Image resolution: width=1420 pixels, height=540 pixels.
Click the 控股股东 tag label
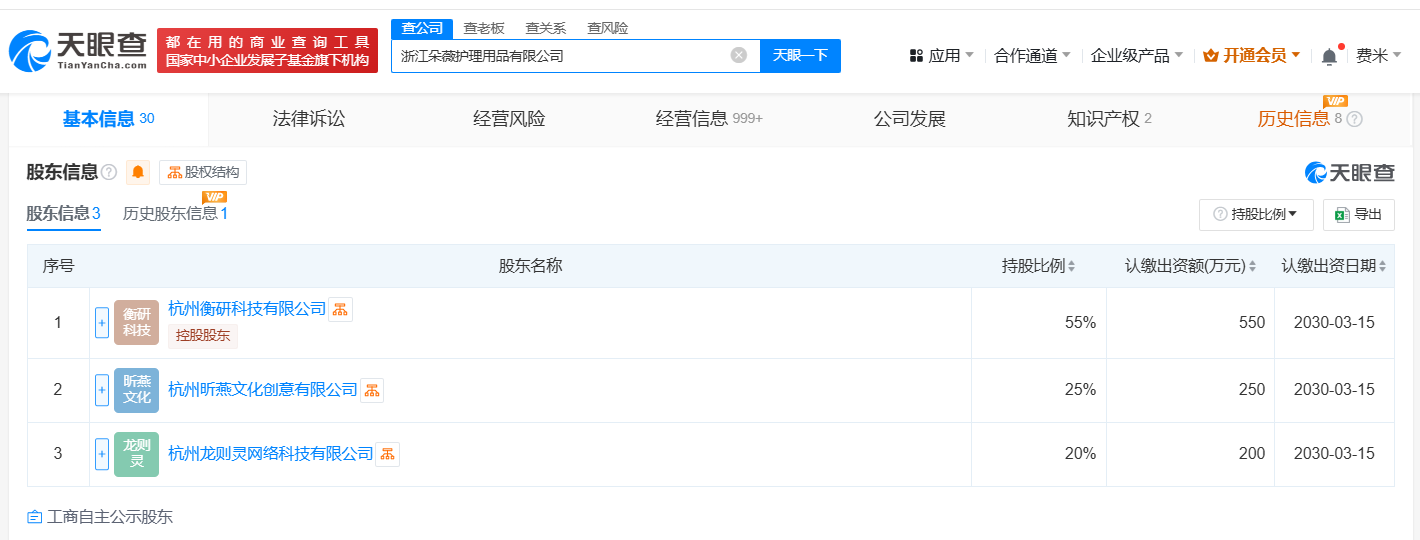[x=203, y=336]
